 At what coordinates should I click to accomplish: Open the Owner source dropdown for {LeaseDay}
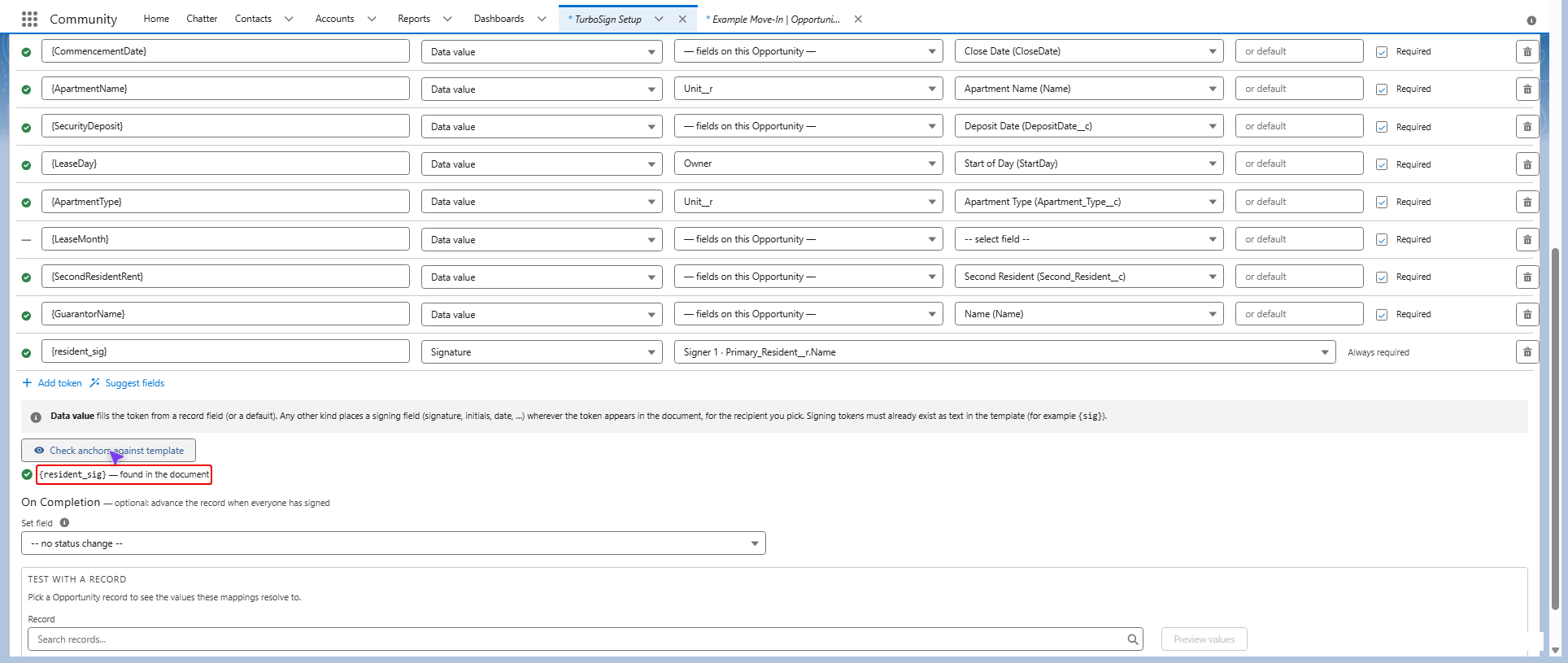click(808, 164)
